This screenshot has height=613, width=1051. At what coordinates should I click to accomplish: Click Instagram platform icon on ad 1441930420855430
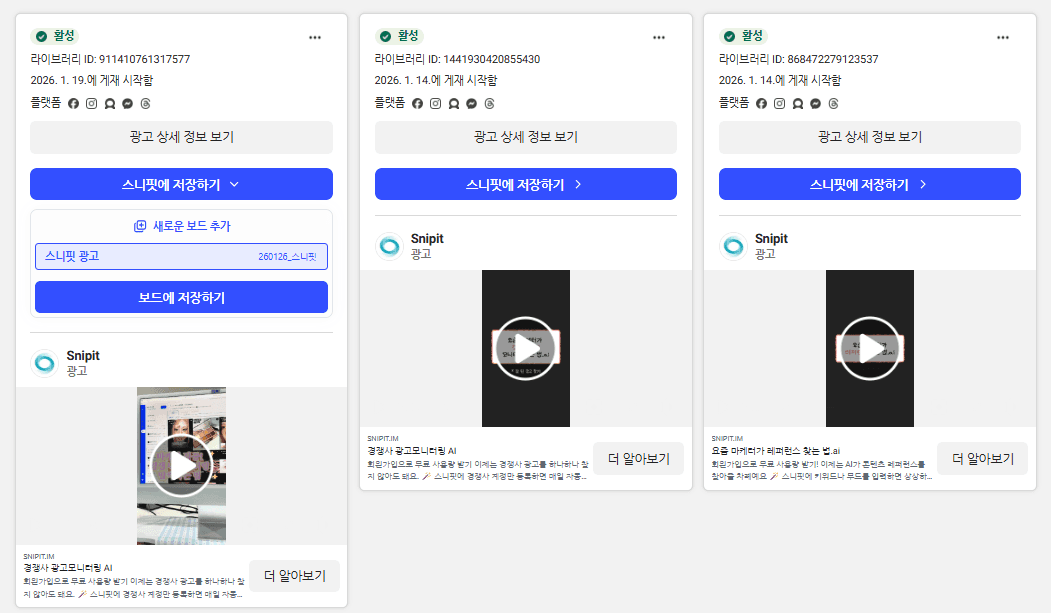(436, 103)
